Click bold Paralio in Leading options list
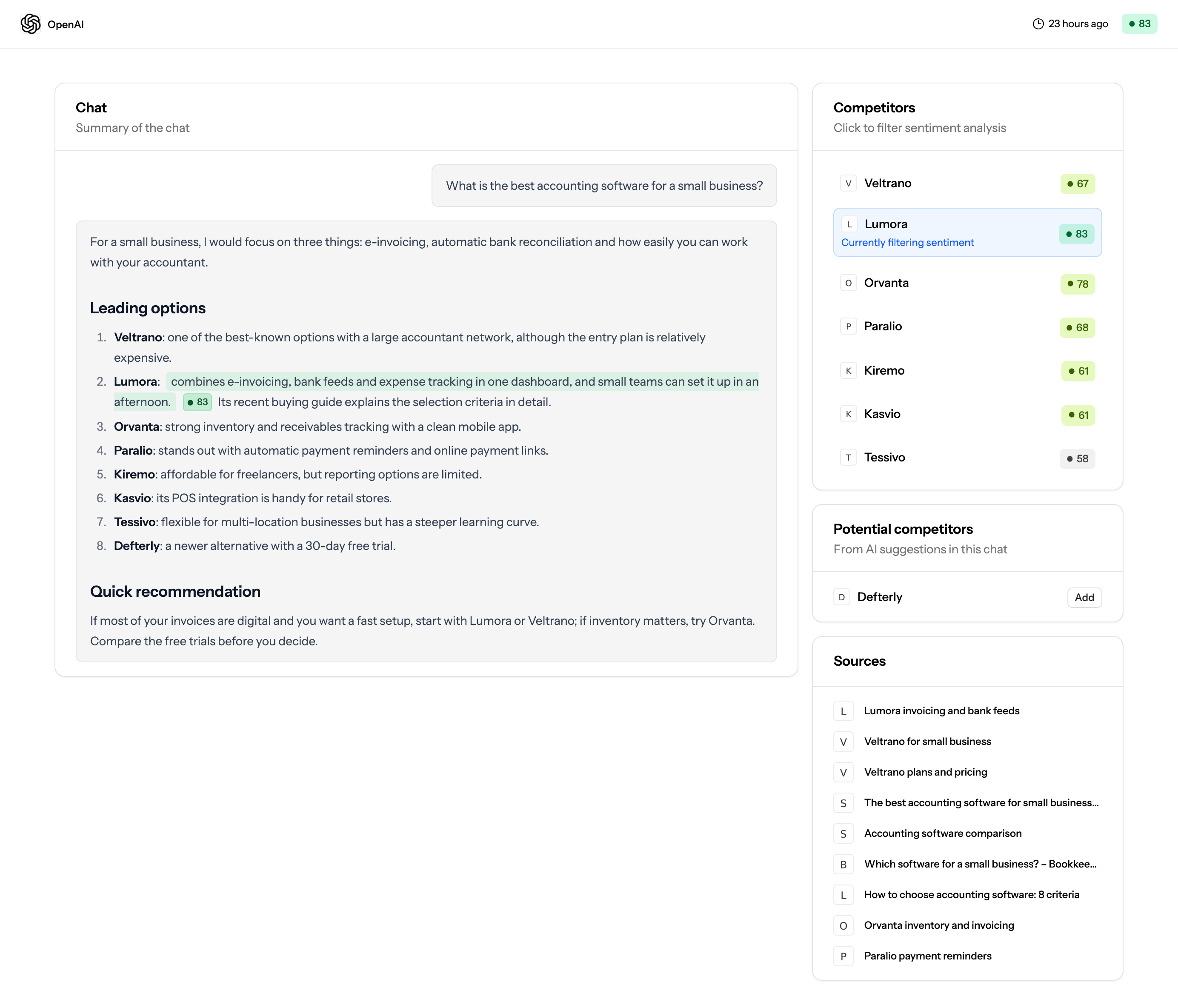 133,451
